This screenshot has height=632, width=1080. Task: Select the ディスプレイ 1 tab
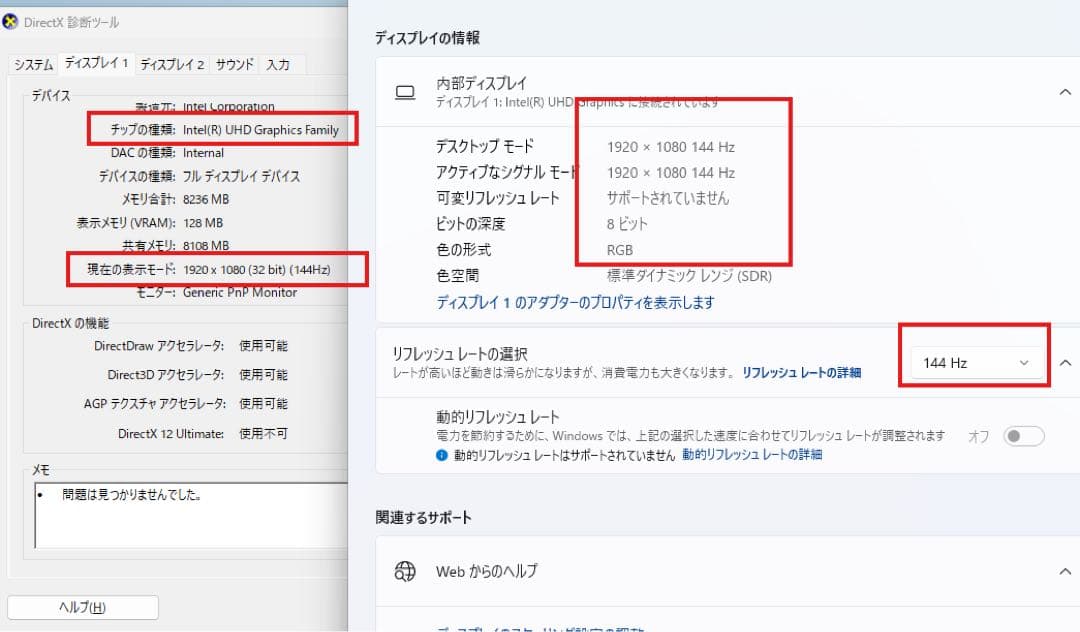(96, 64)
